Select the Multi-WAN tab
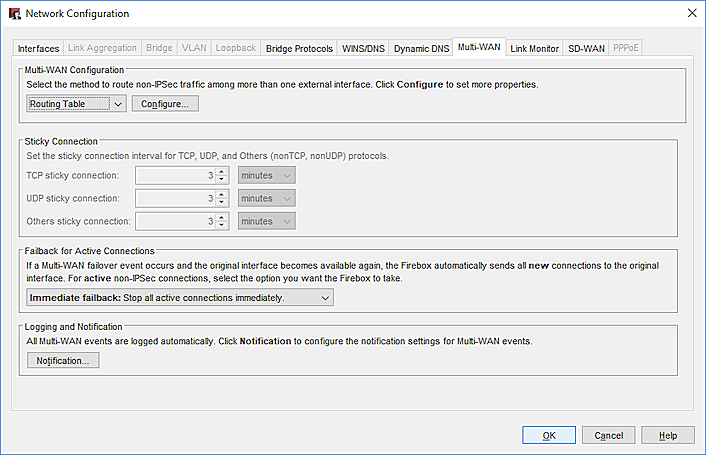The width and height of the screenshot is (706, 455). (x=479, y=47)
